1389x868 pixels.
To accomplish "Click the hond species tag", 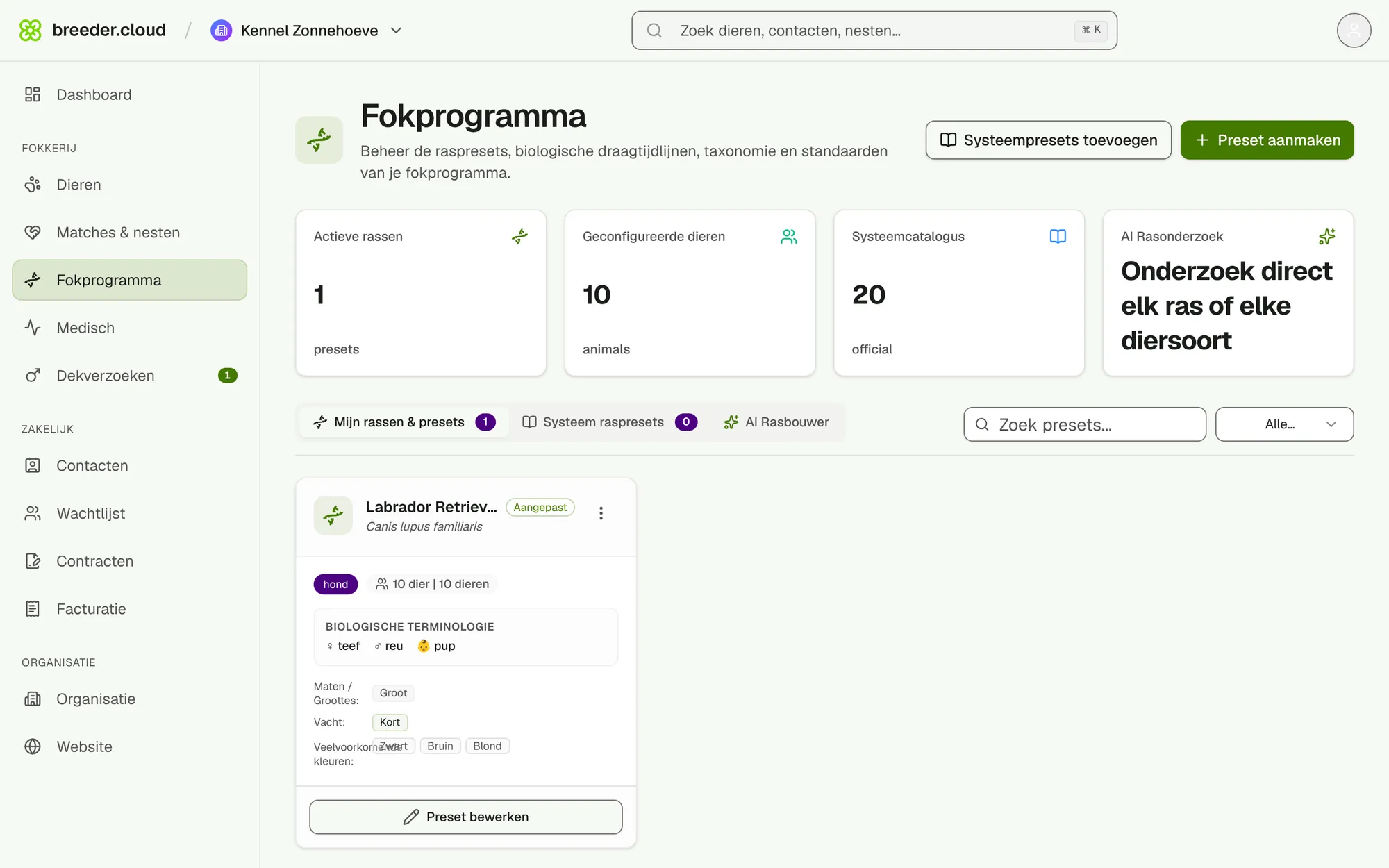I will [x=336, y=585].
